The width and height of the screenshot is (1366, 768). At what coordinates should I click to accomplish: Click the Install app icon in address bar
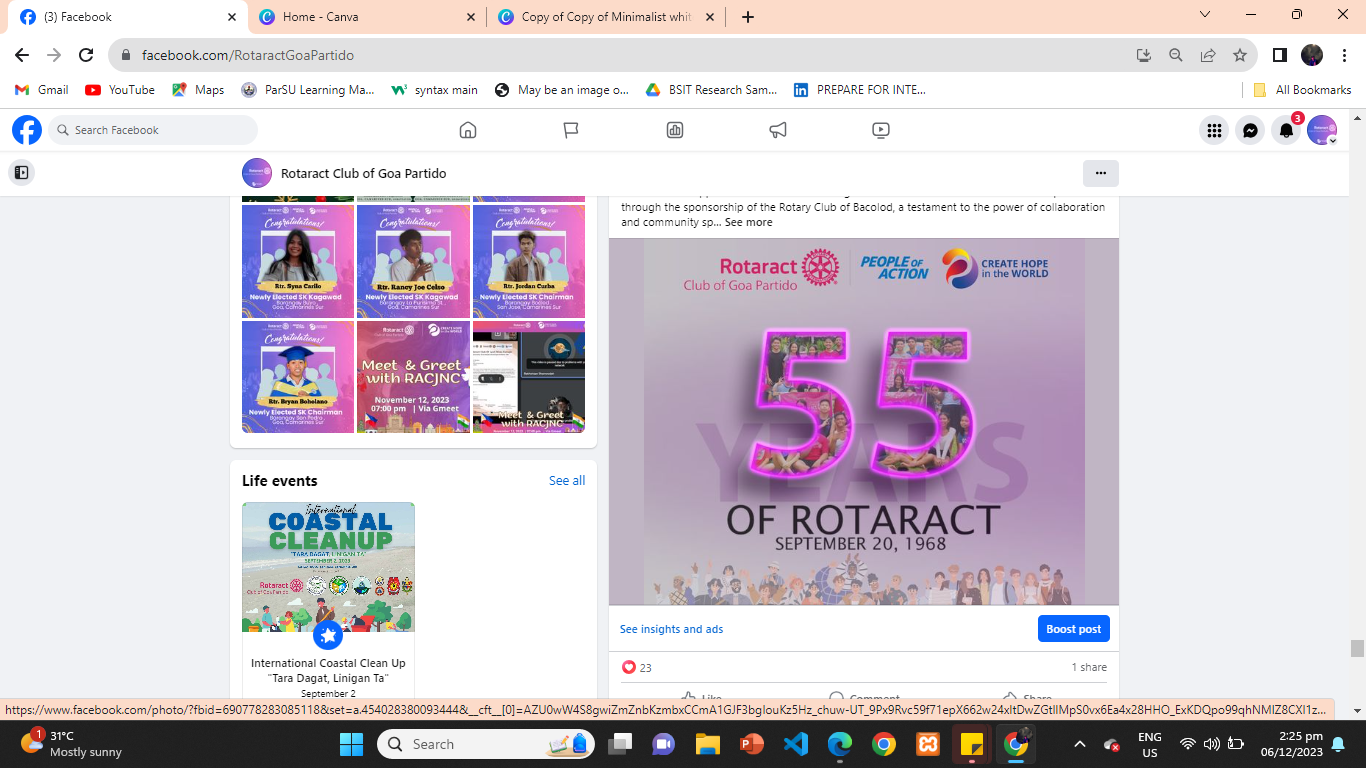coord(1144,55)
